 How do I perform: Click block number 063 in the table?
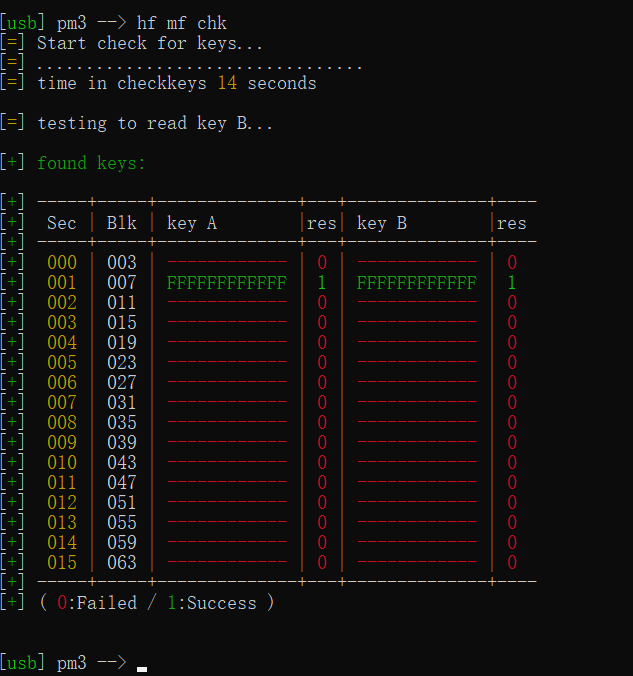tap(121, 563)
